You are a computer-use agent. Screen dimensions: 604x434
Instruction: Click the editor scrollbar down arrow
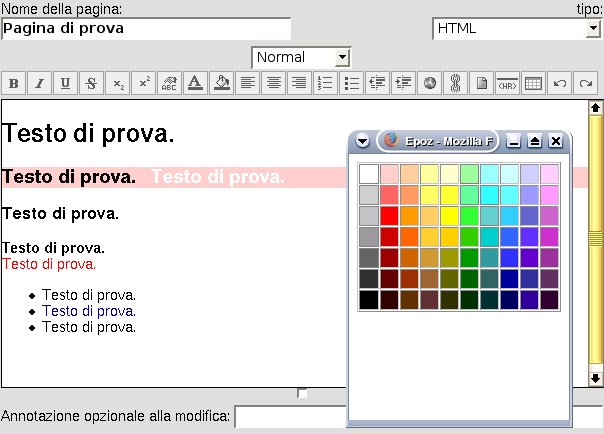[x=595, y=378]
